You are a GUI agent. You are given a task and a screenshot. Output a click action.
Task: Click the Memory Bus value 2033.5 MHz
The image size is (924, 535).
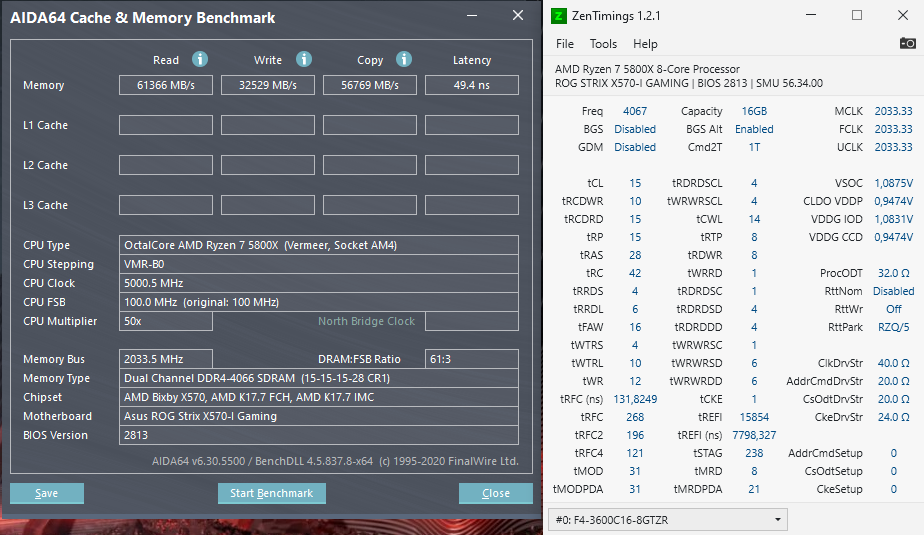(166, 359)
